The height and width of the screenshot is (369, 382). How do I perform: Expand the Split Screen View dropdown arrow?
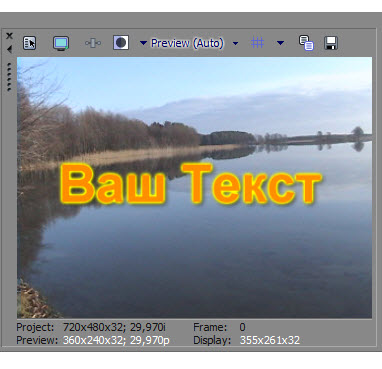143,43
